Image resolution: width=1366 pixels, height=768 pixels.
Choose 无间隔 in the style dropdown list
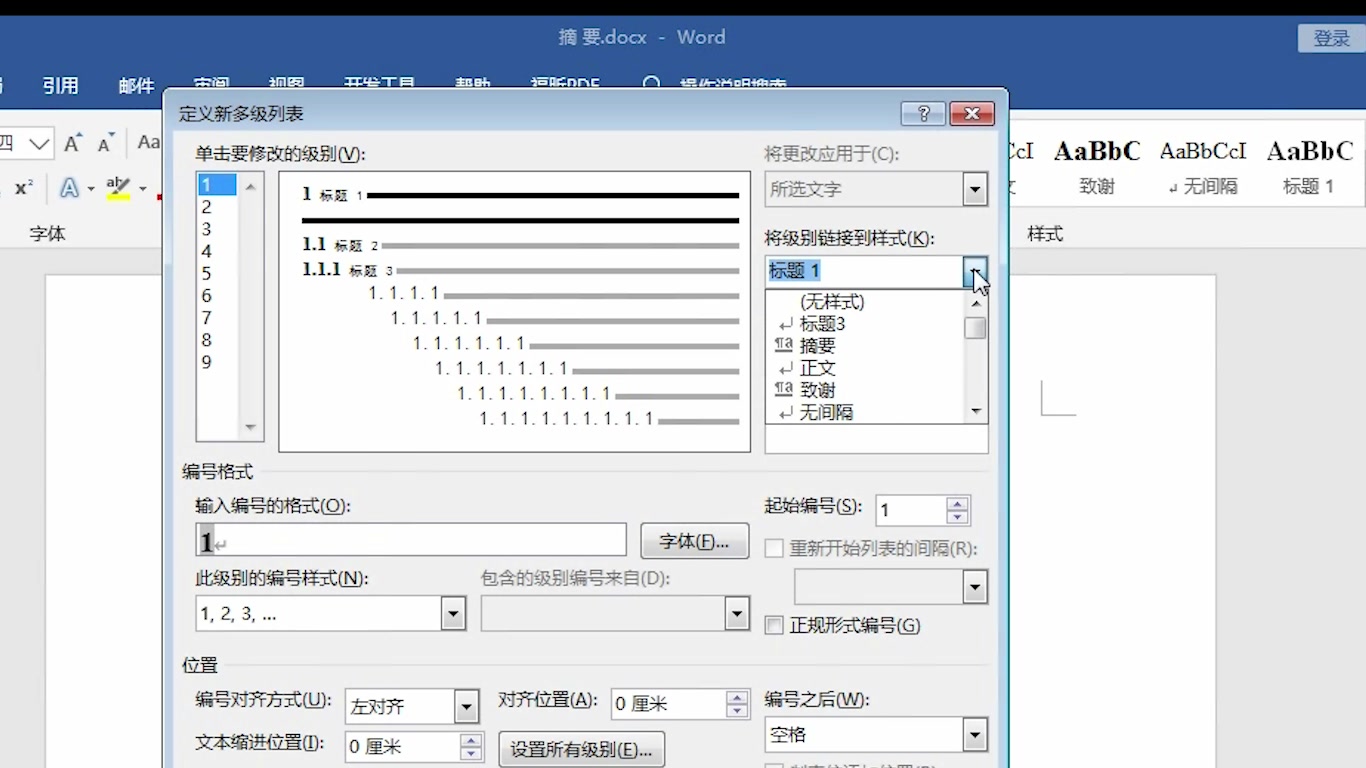pyautogui.click(x=826, y=412)
